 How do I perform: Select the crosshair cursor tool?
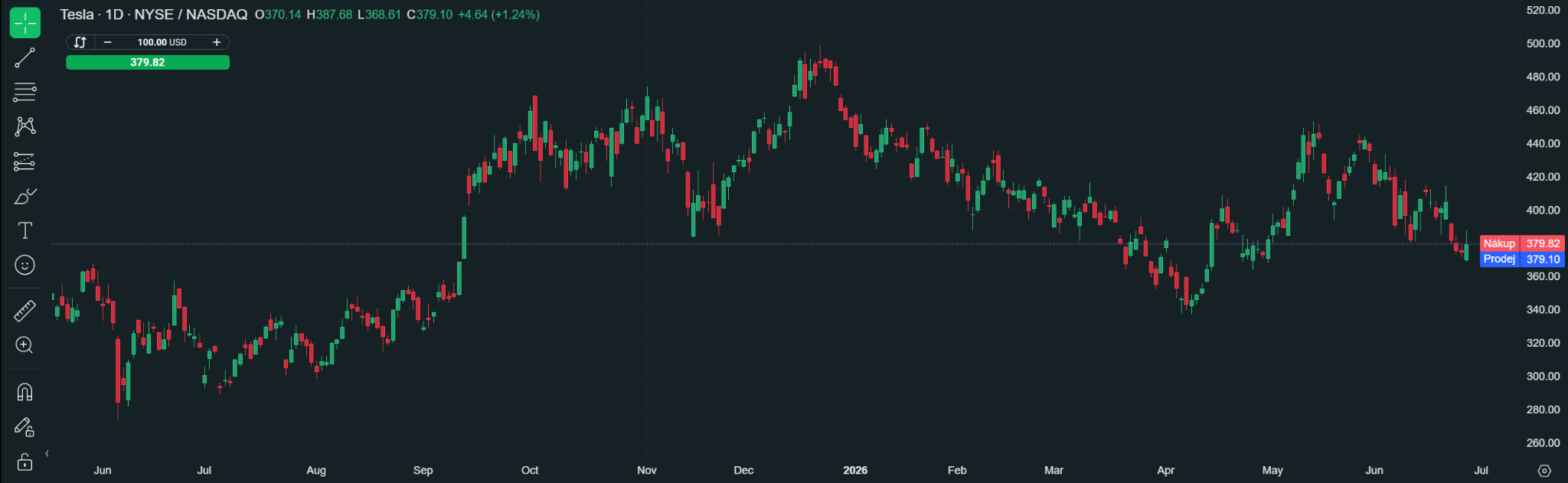(25, 24)
